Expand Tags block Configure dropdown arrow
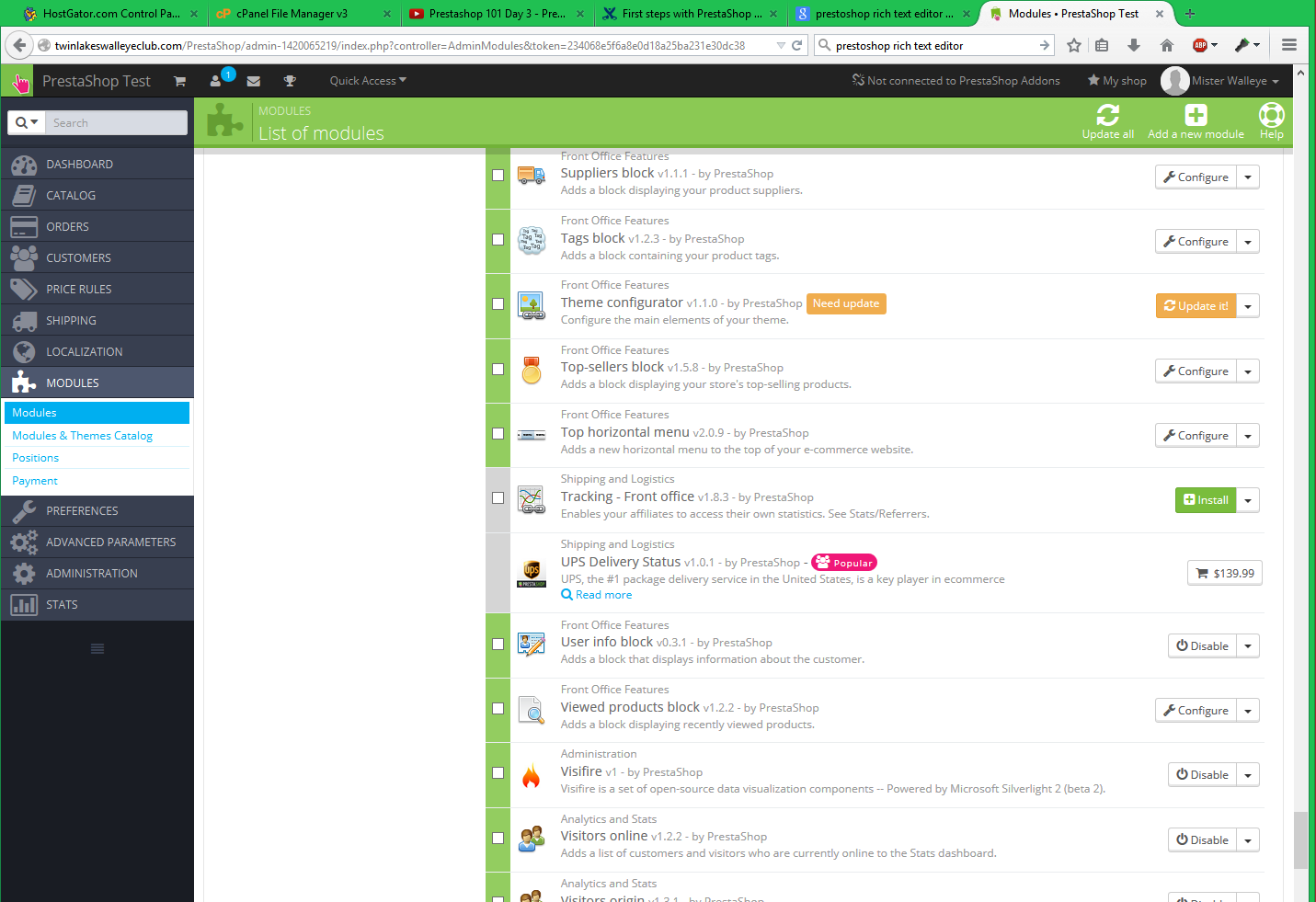The image size is (1316, 902). 1248,242
